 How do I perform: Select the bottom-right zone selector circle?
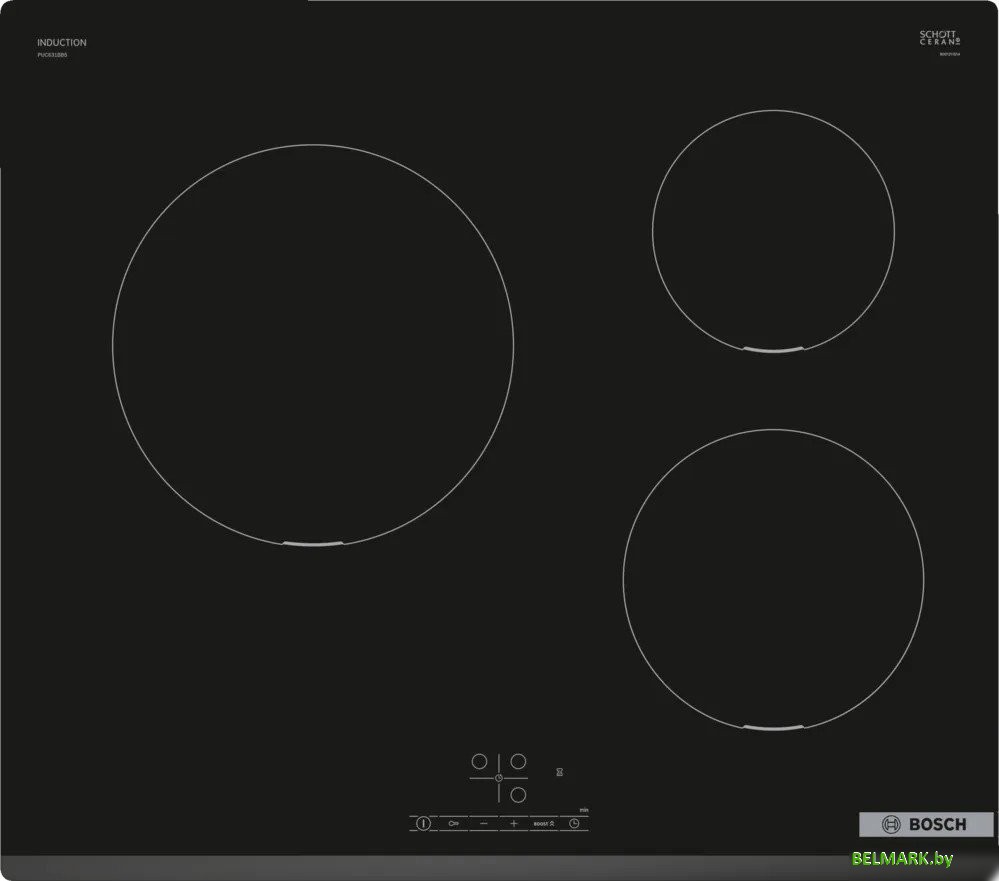tap(518, 795)
